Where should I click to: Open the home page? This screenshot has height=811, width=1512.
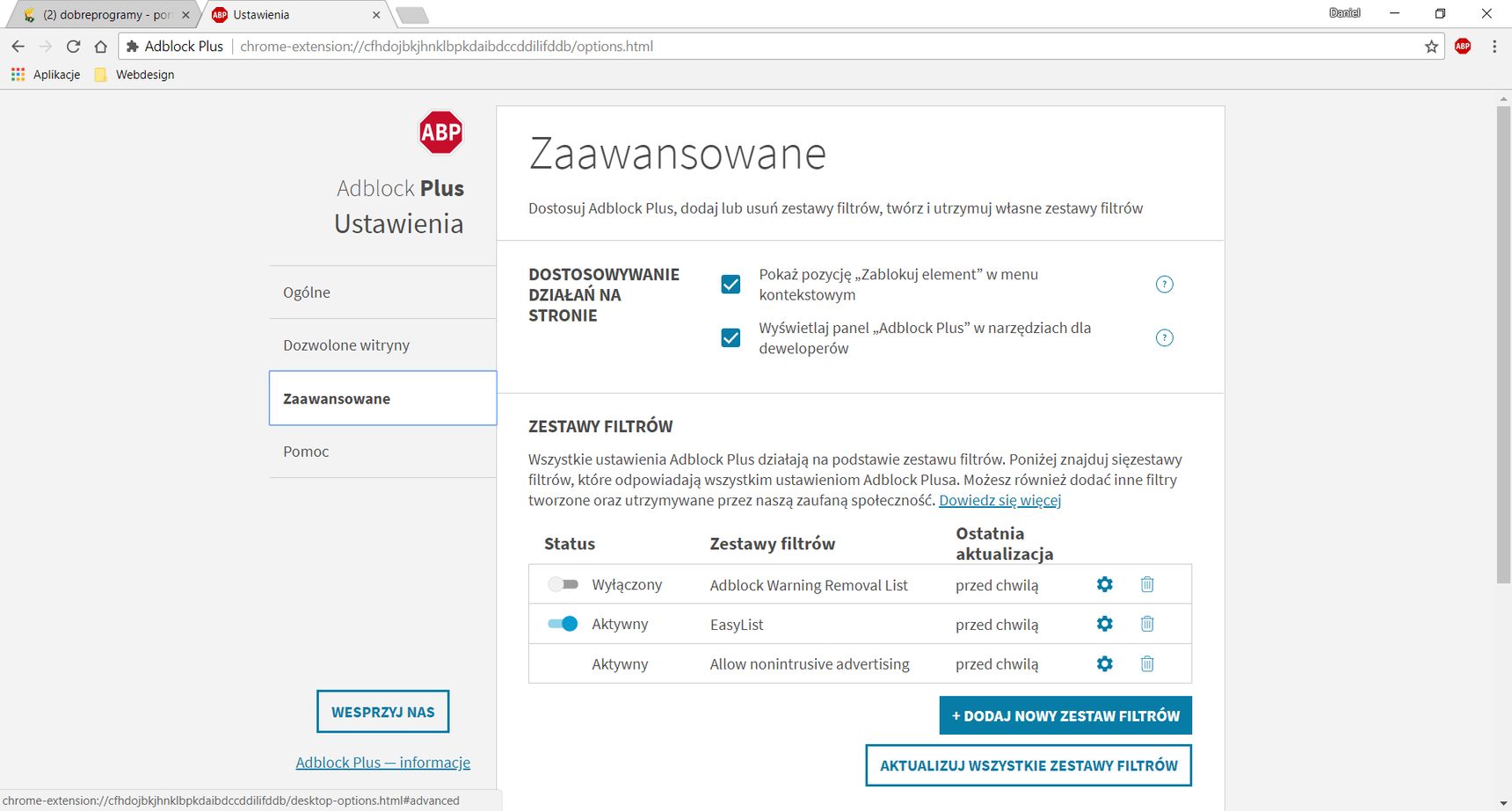click(x=101, y=47)
